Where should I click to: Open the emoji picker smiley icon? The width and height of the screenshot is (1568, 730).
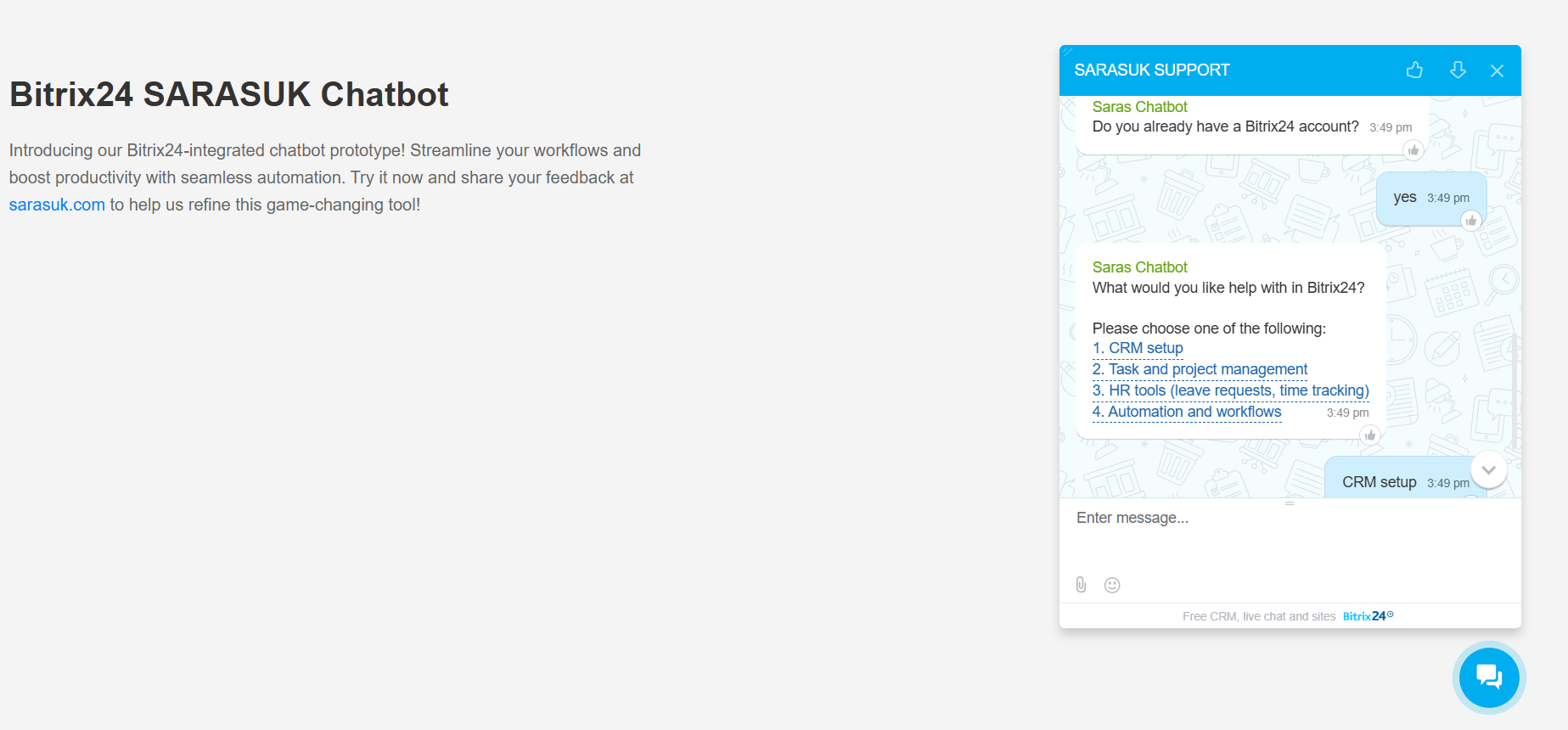[1112, 585]
